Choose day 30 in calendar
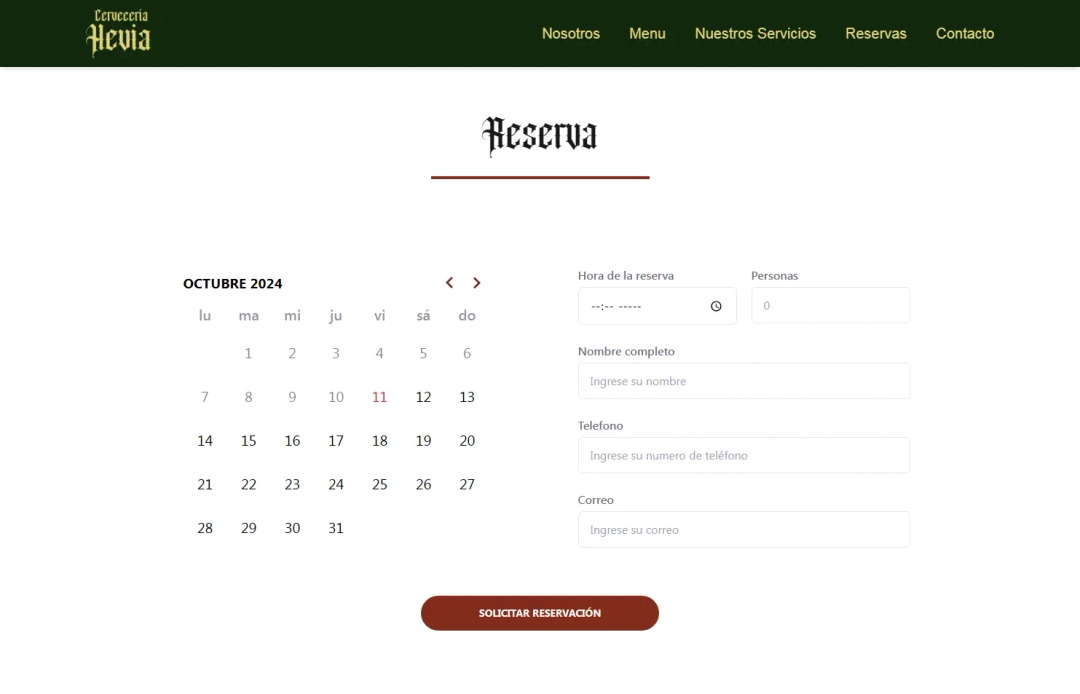1080x694 pixels. pyautogui.click(x=293, y=528)
